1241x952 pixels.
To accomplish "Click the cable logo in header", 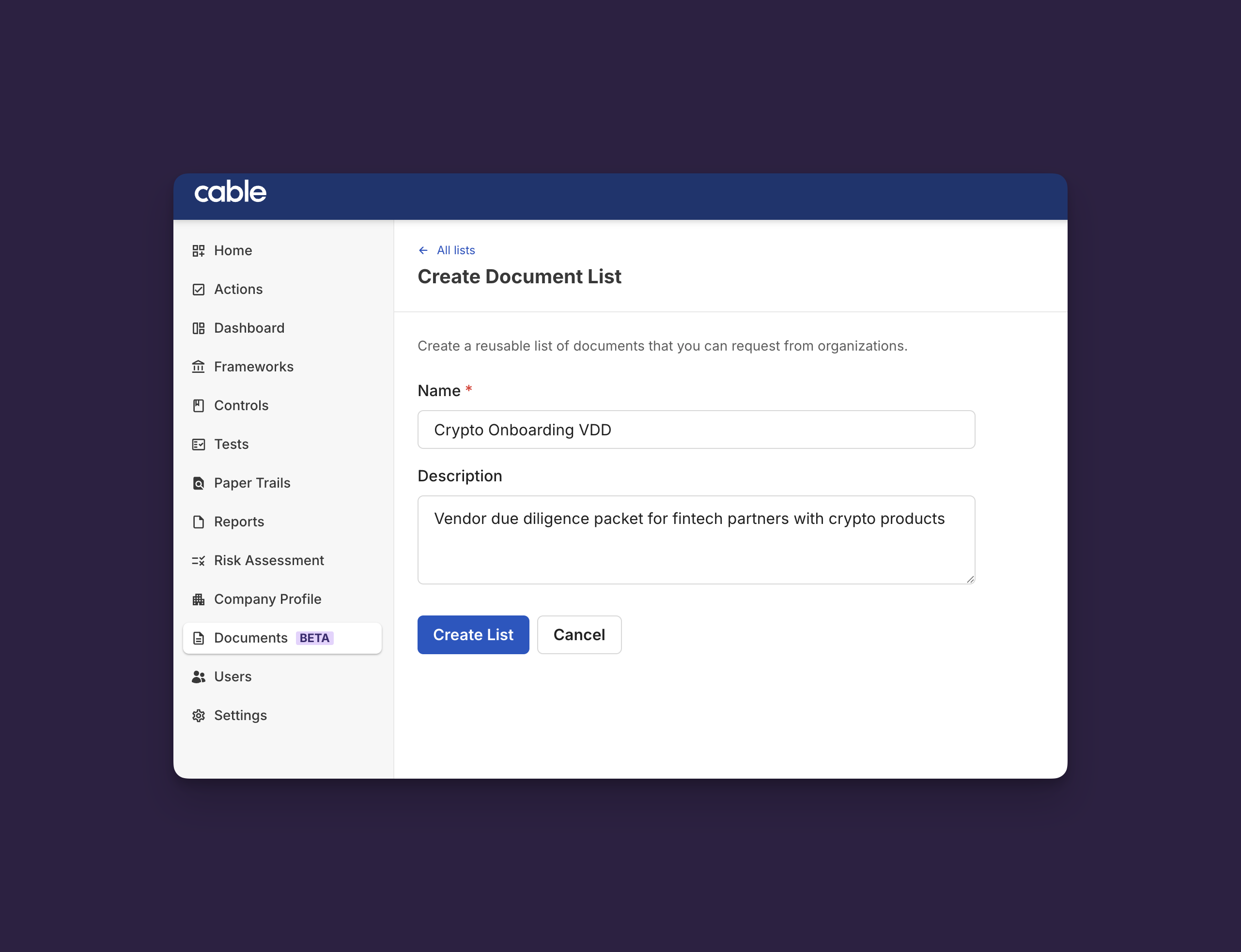I will (x=230, y=192).
